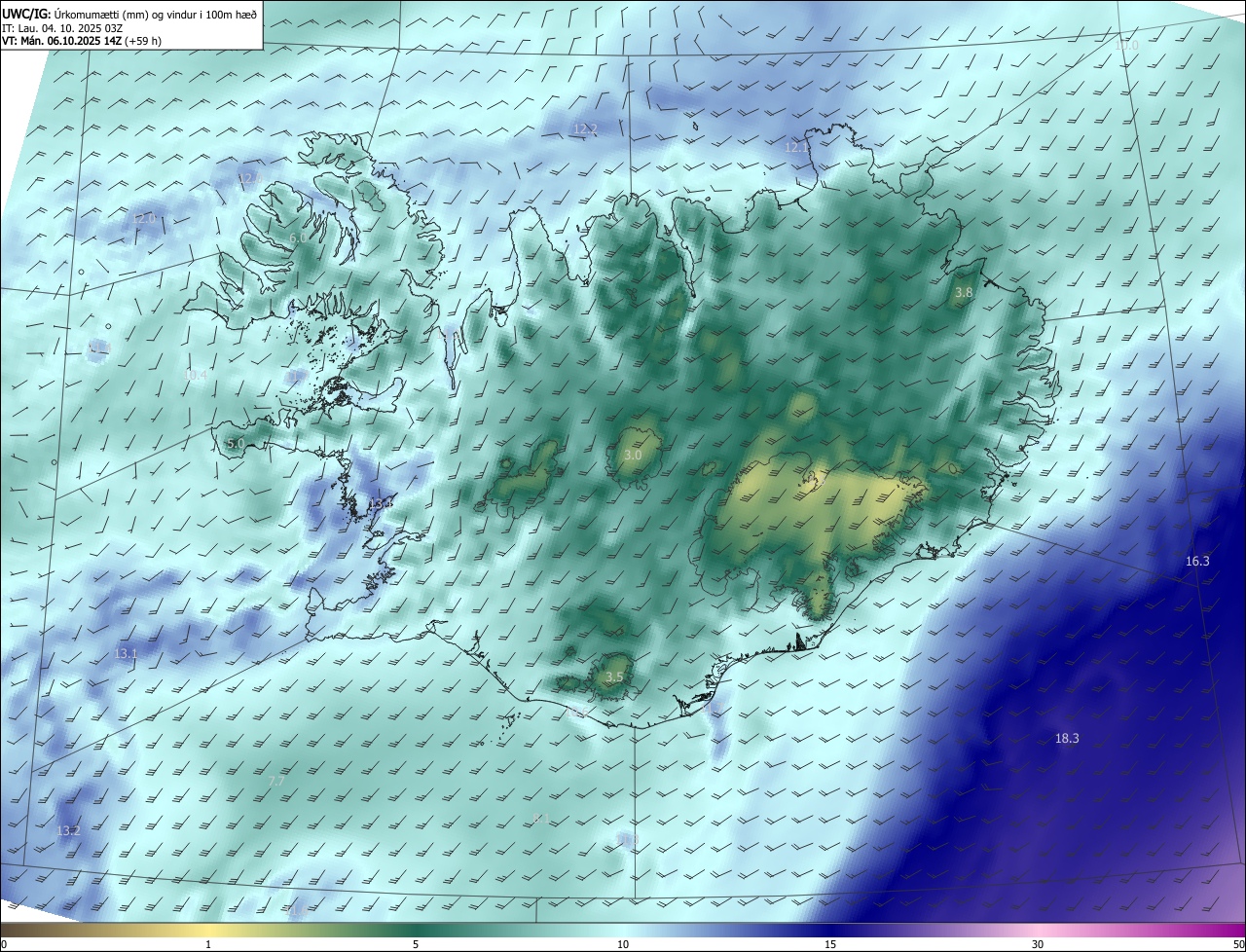Click the colour scale tick labelled 1
Image resolution: width=1246 pixels, height=952 pixels.
[208, 944]
